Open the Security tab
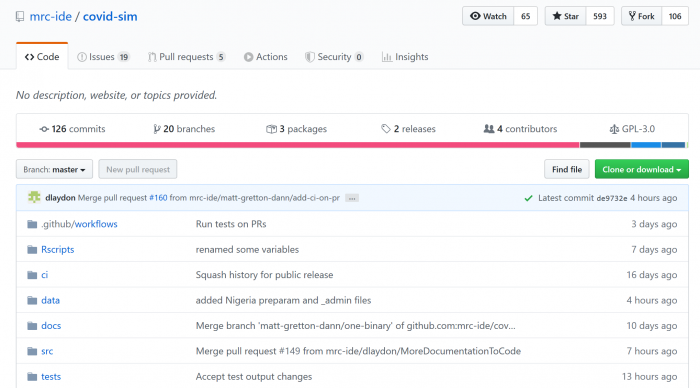The width and height of the screenshot is (700, 388). [334, 57]
